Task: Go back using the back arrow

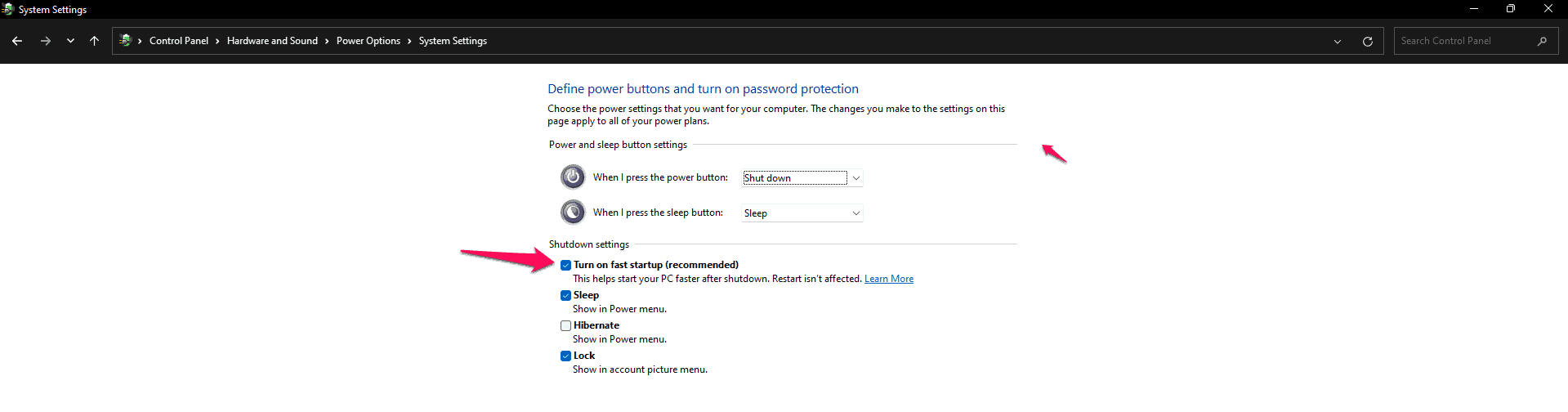Action: pyautogui.click(x=17, y=41)
